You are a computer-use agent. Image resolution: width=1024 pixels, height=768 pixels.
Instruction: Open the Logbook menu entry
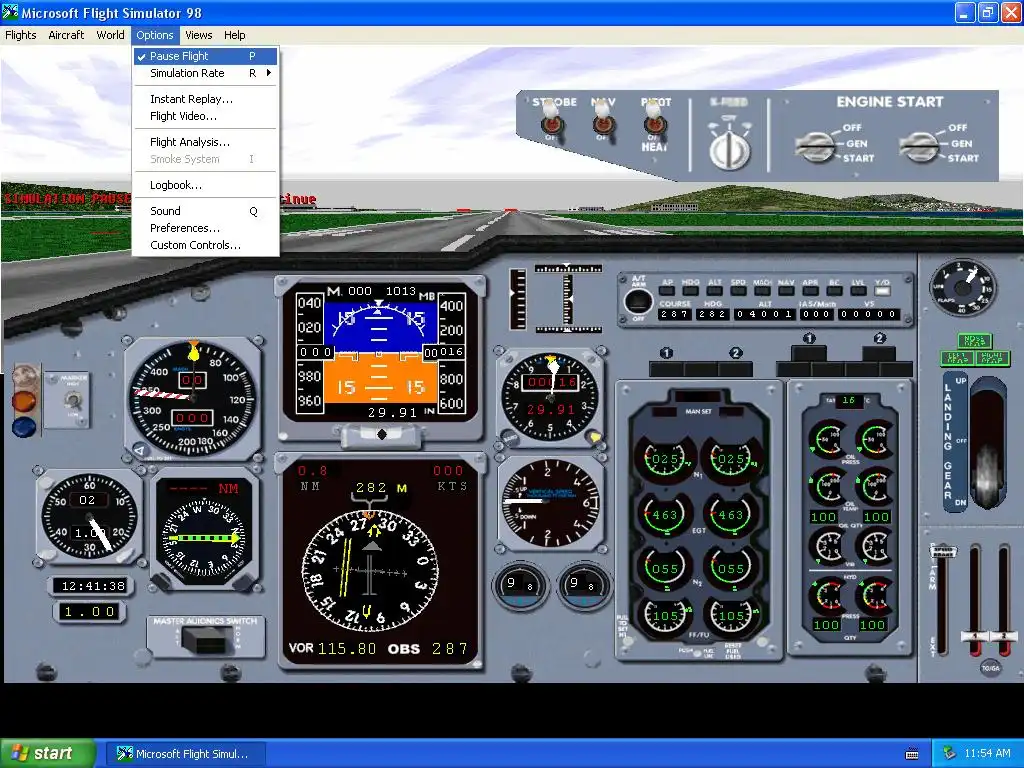pos(206,185)
